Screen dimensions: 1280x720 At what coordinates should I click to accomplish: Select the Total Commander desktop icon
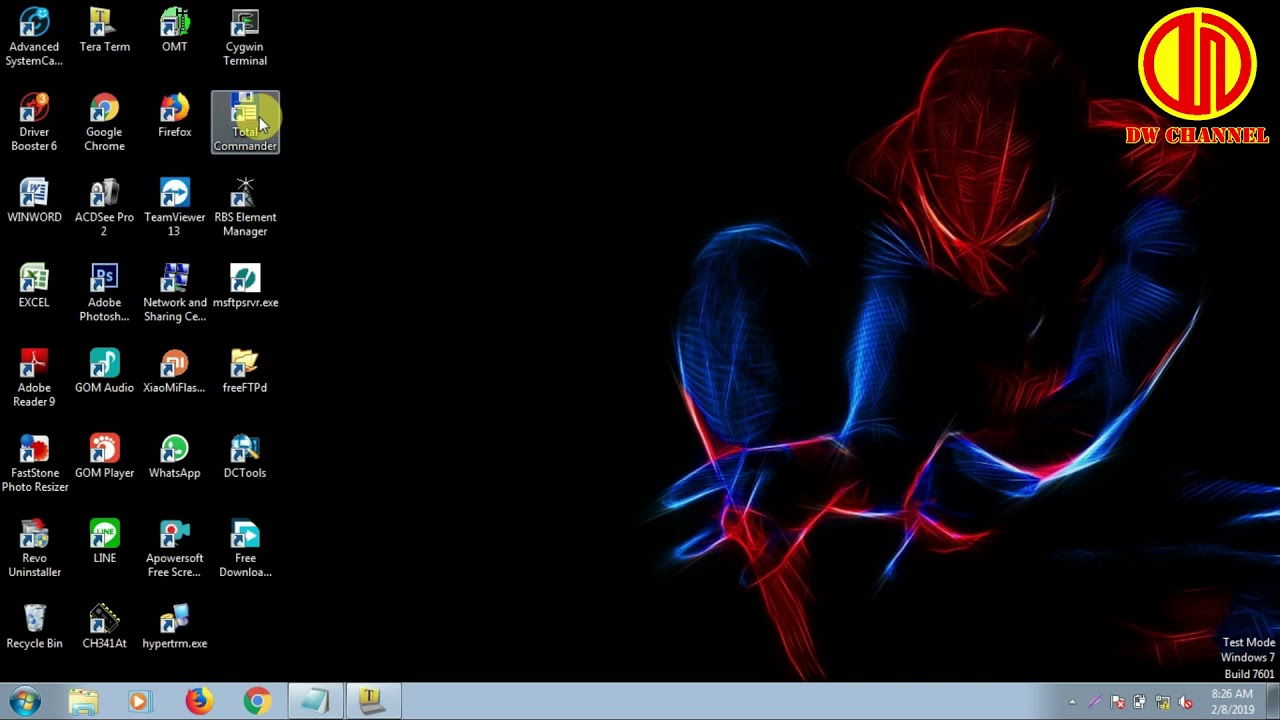point(245,122)
